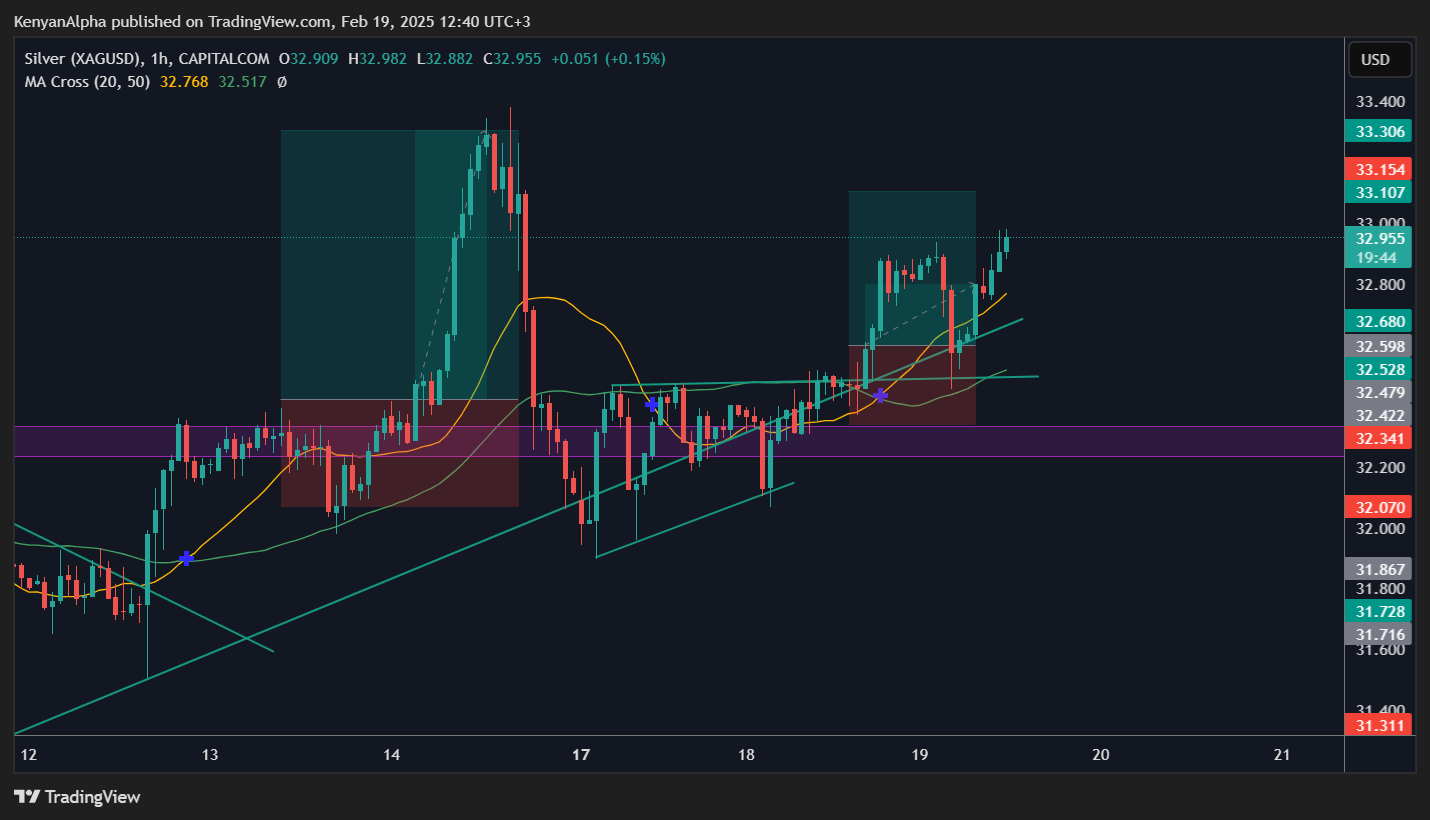Click the 31.600 price axis tick
The image size is (1430, 820).
point(1380,649)
